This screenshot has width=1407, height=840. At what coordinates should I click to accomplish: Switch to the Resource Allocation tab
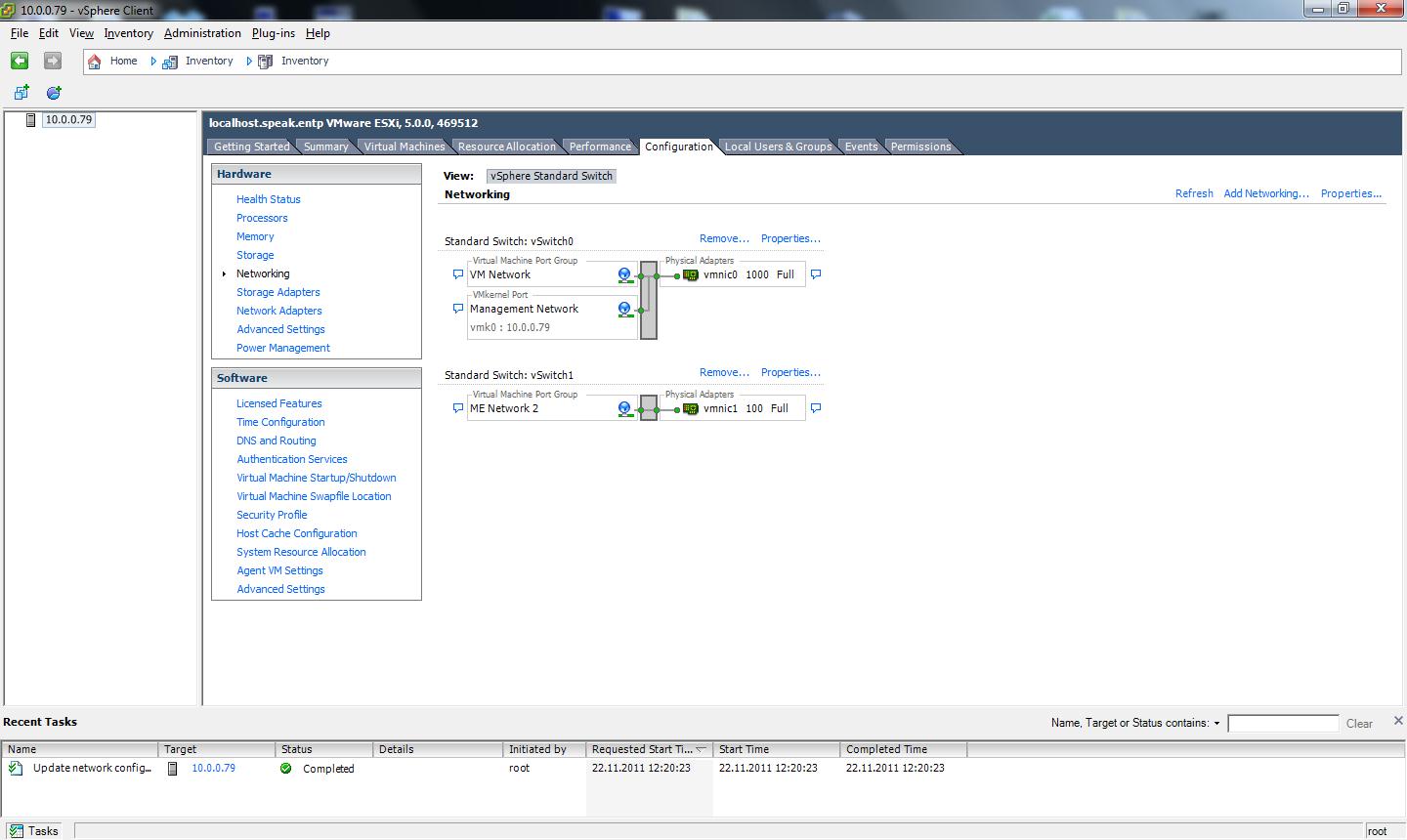coord(506,147)
